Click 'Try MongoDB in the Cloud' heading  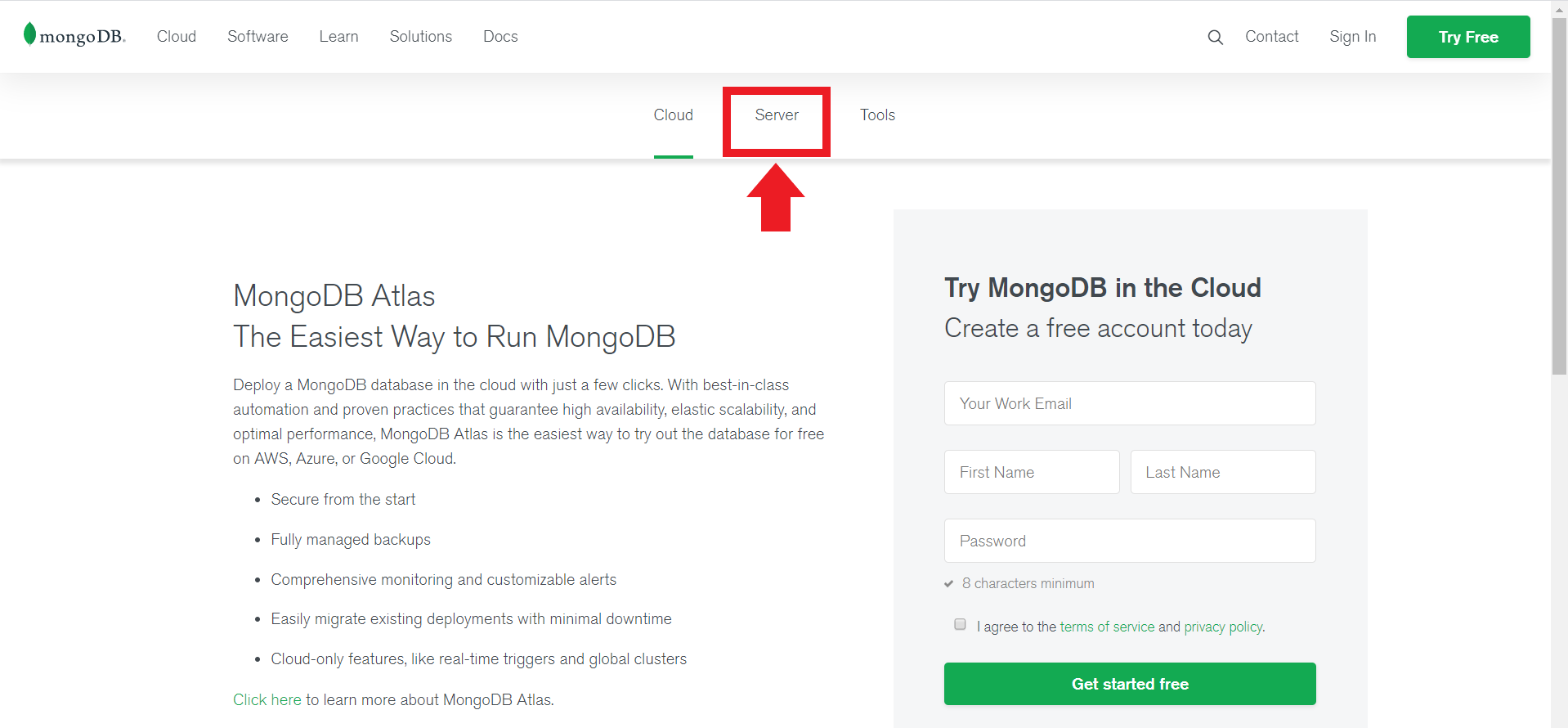pyautogui.click(x=1103, y=287)
